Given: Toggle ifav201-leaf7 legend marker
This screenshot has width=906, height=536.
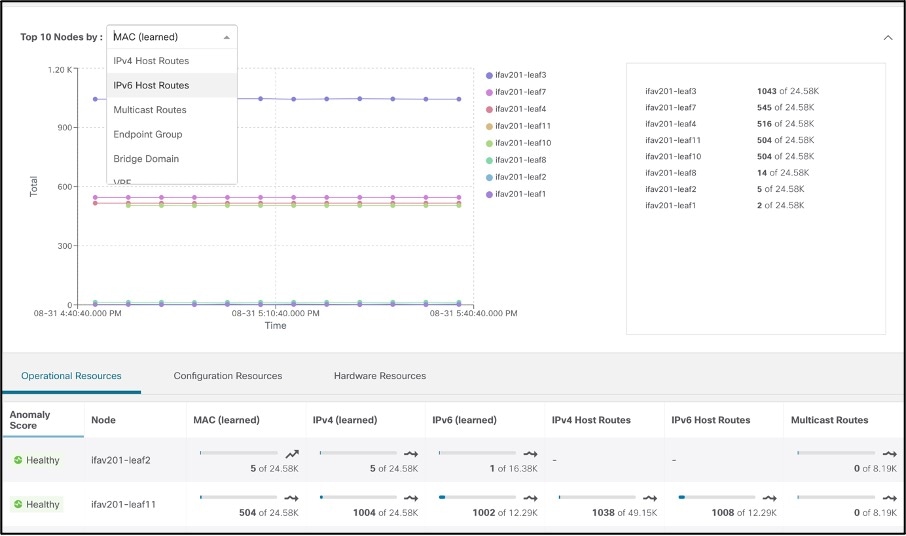Looking at the screenshot, I should pos(489,92).
